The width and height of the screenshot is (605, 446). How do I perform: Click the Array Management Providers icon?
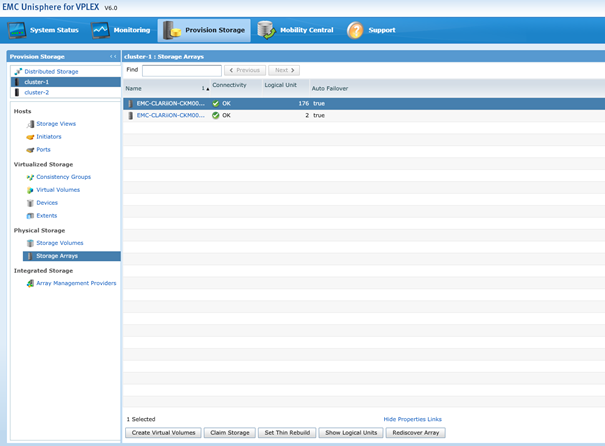[30, 283]
